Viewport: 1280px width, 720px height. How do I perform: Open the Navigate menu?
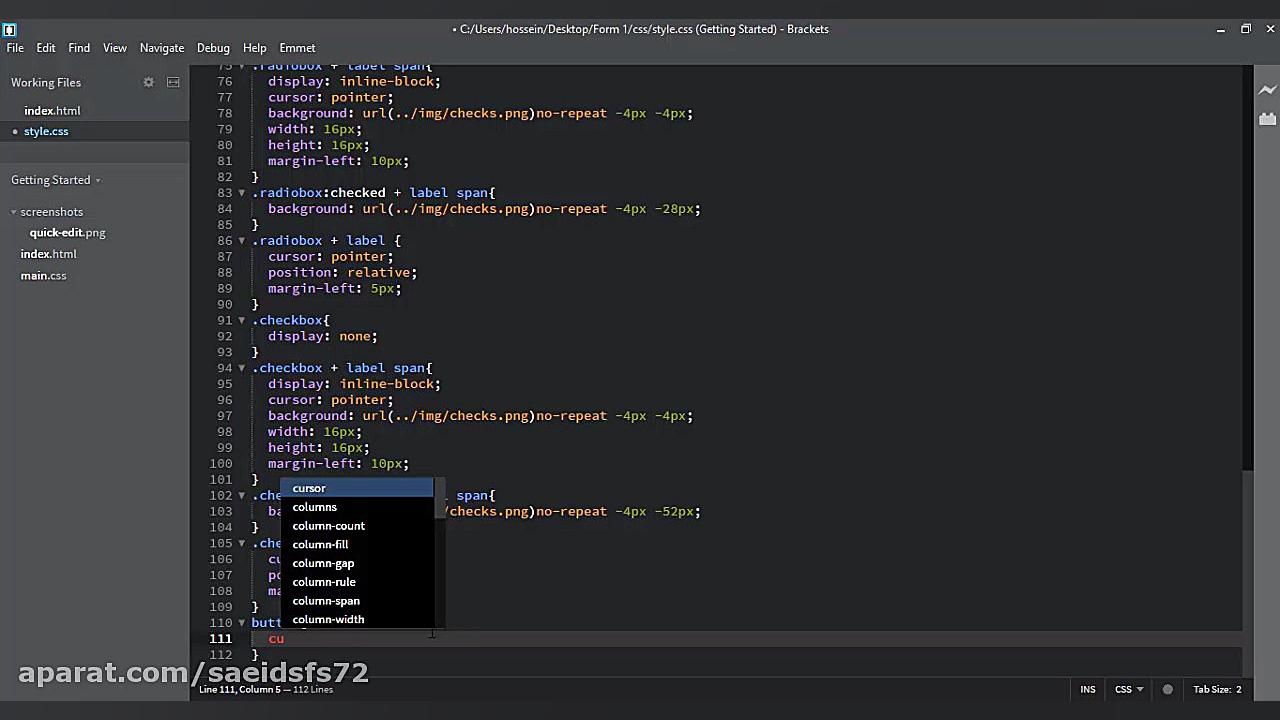(x=162, y=48)
